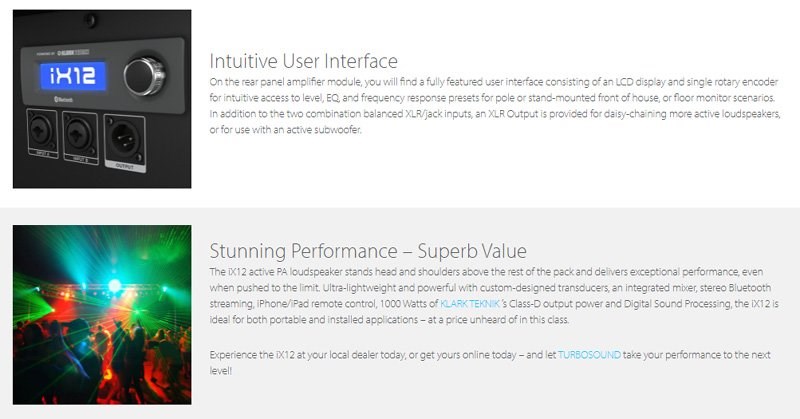Click the Klark Teknik logo on the amp panel
The height and width of the screenshot is (419, 800).
click(73, 53)
